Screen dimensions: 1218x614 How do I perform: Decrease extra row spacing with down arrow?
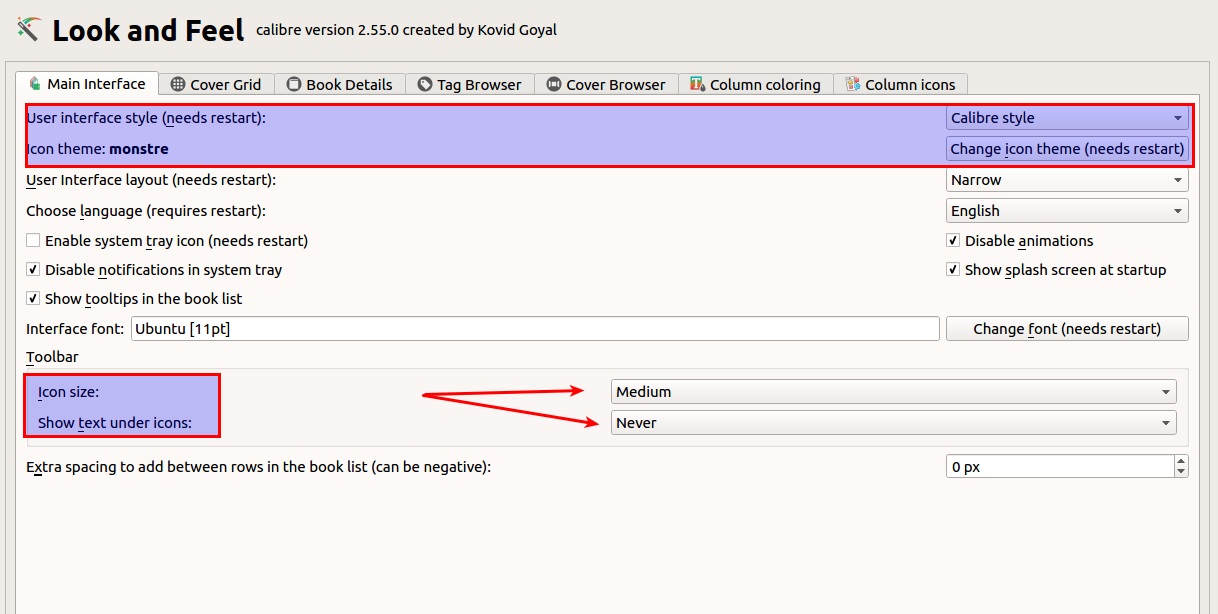tap(1181, 472)
